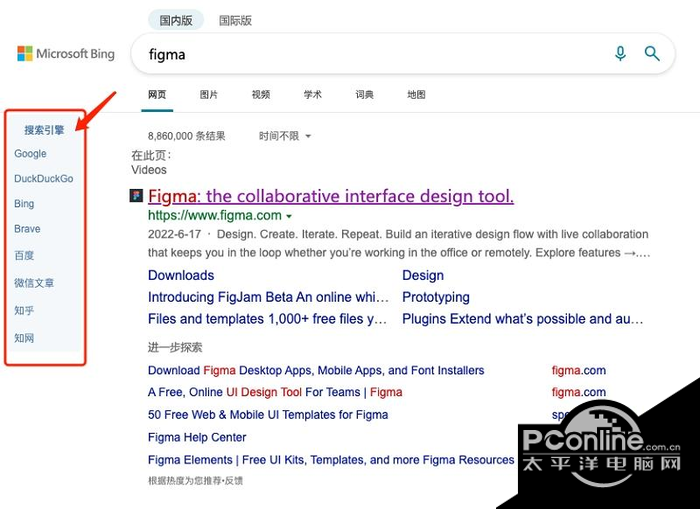Open the Downloads sitelink
The image size is (700, 509).
[181, 275]
